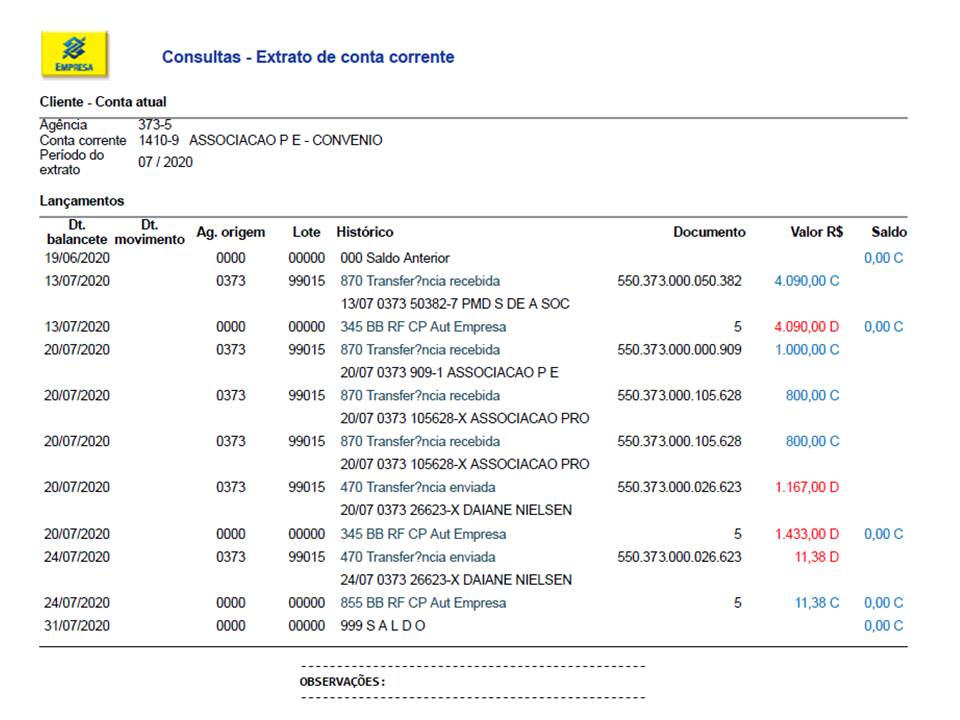This screenshot has height=720, width=960.
Task: Click the 1.167,00 D debit value
Action: click(806, 487)
